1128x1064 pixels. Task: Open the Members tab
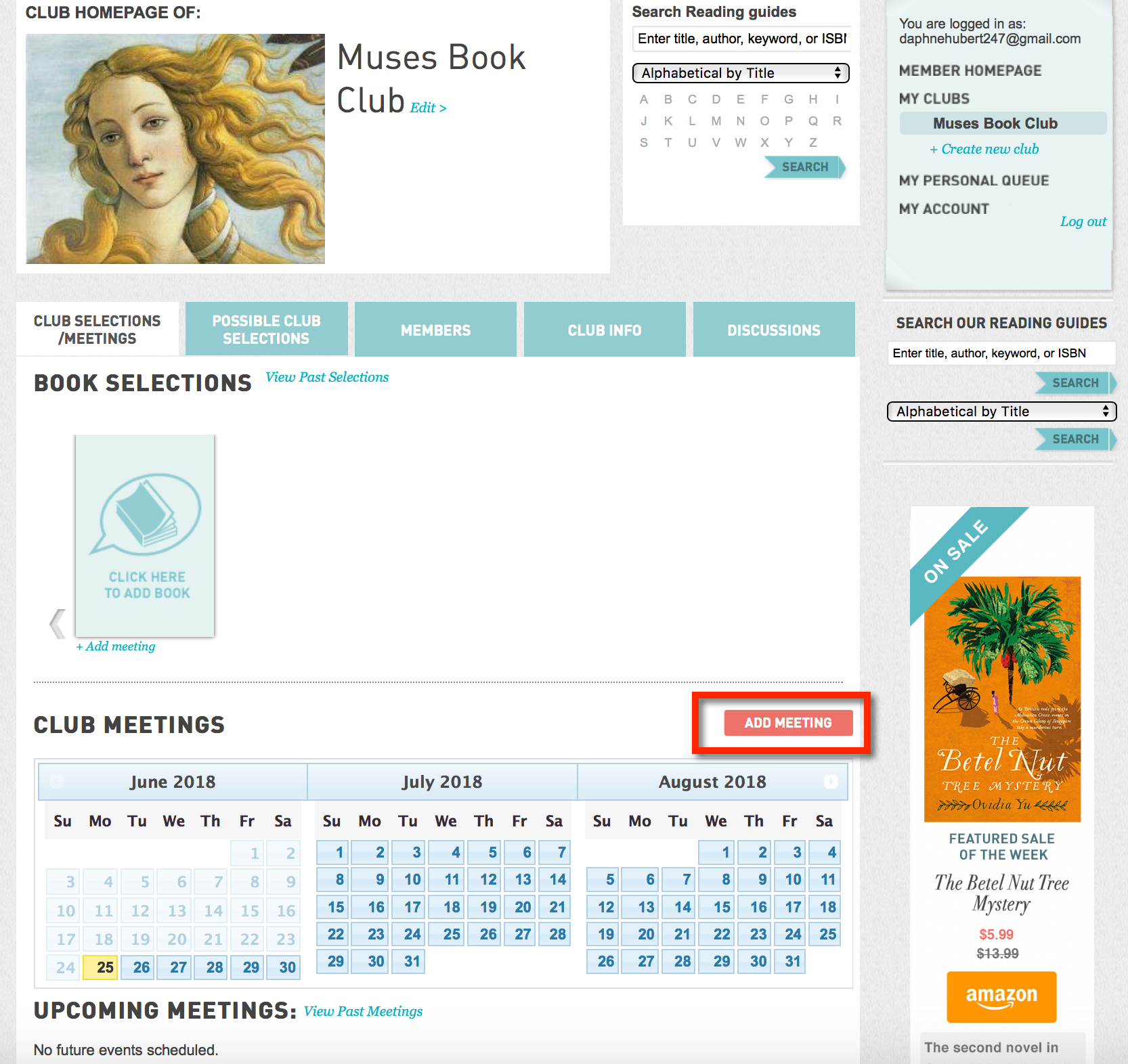pyautogui.click(x=435, y=330)
